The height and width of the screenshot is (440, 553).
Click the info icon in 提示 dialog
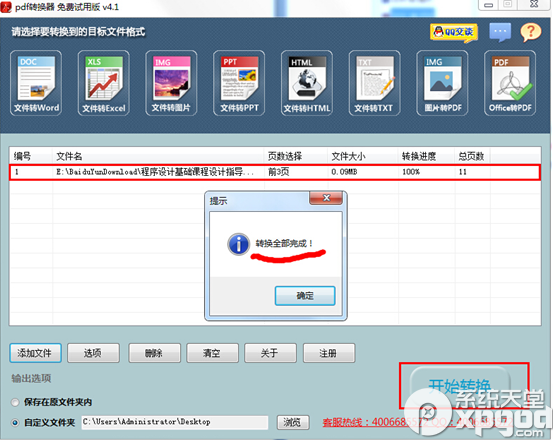[238, 244]
